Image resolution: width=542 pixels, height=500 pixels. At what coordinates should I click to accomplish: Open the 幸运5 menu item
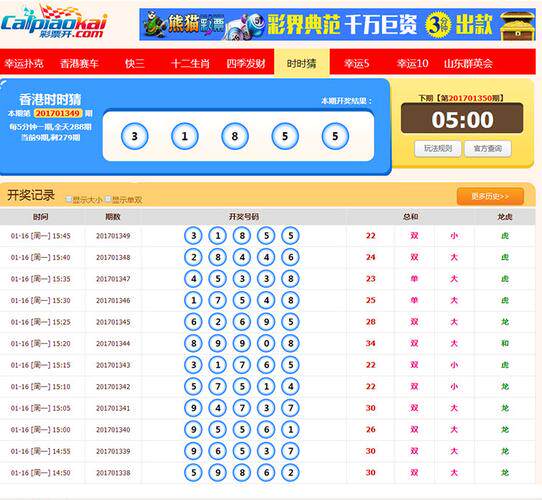[357, 63]
